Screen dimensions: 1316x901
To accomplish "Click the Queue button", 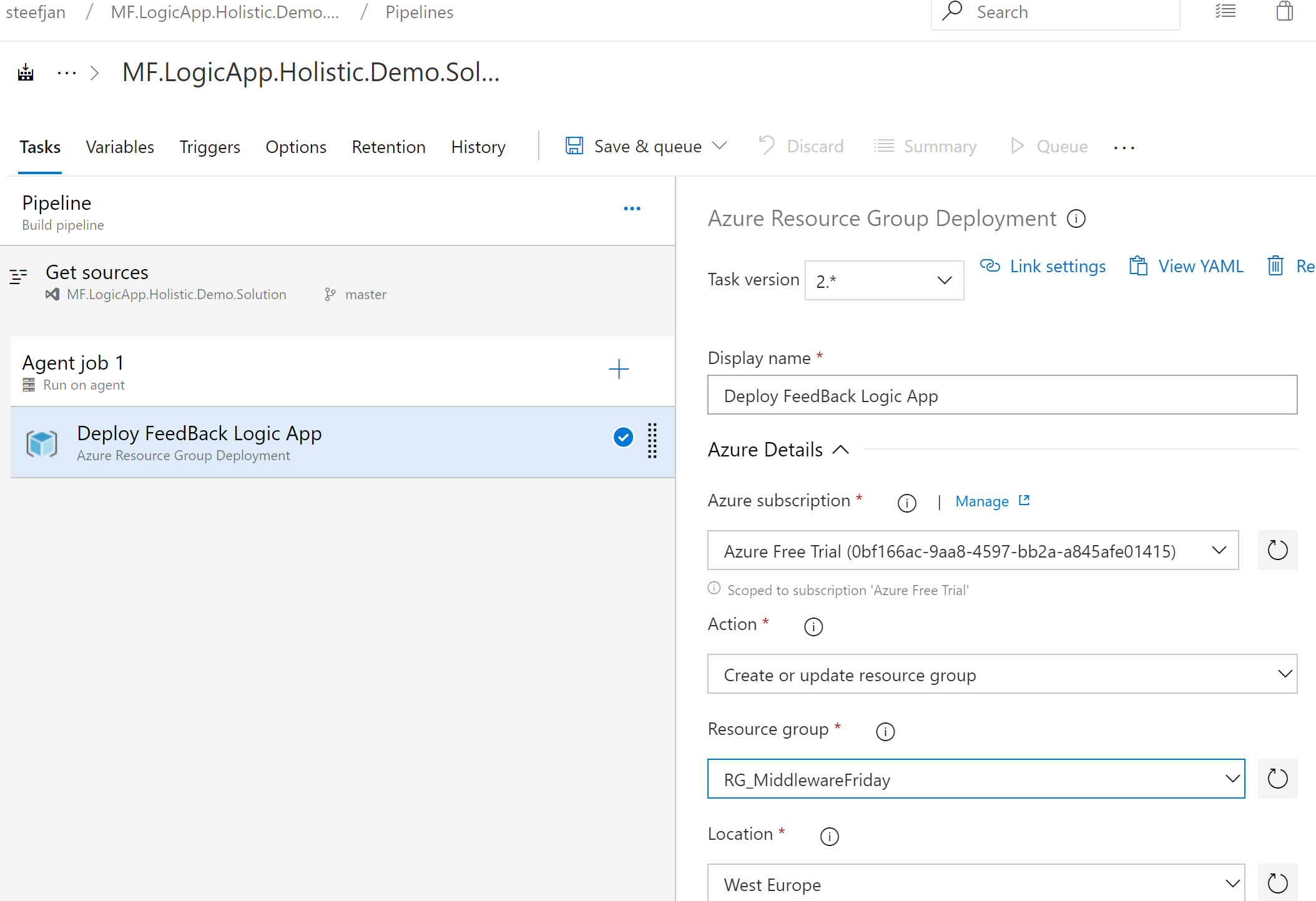I will 1049,146.
